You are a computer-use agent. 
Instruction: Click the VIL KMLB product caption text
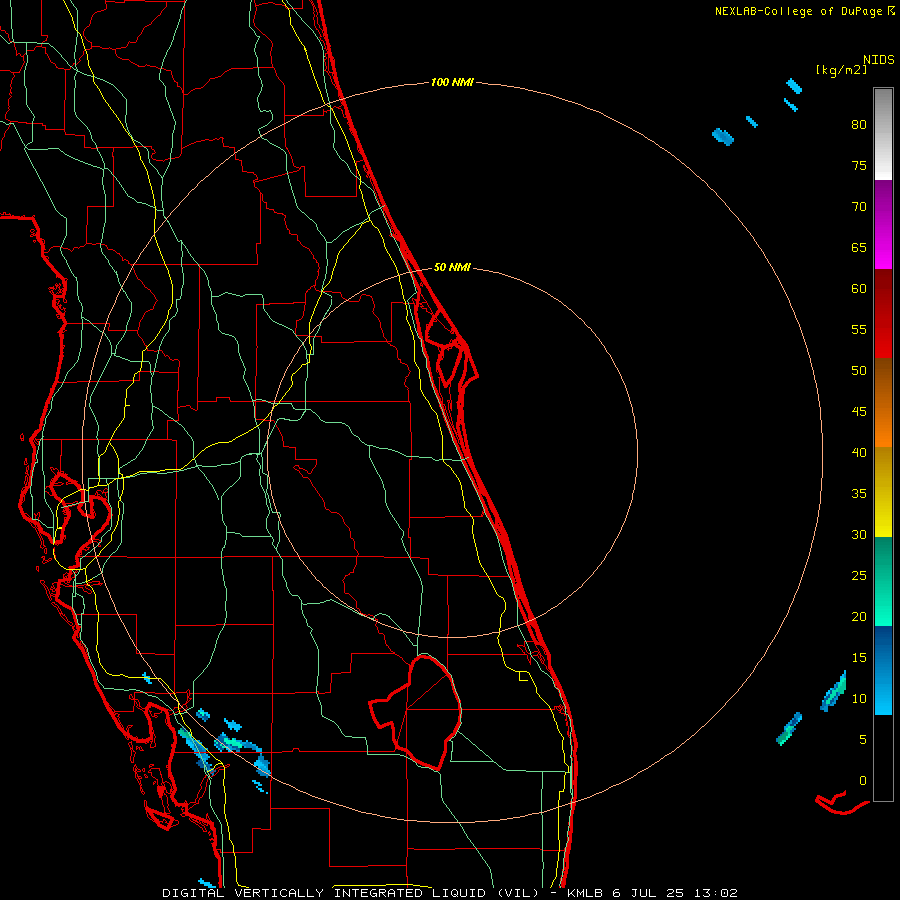[450, 893]
